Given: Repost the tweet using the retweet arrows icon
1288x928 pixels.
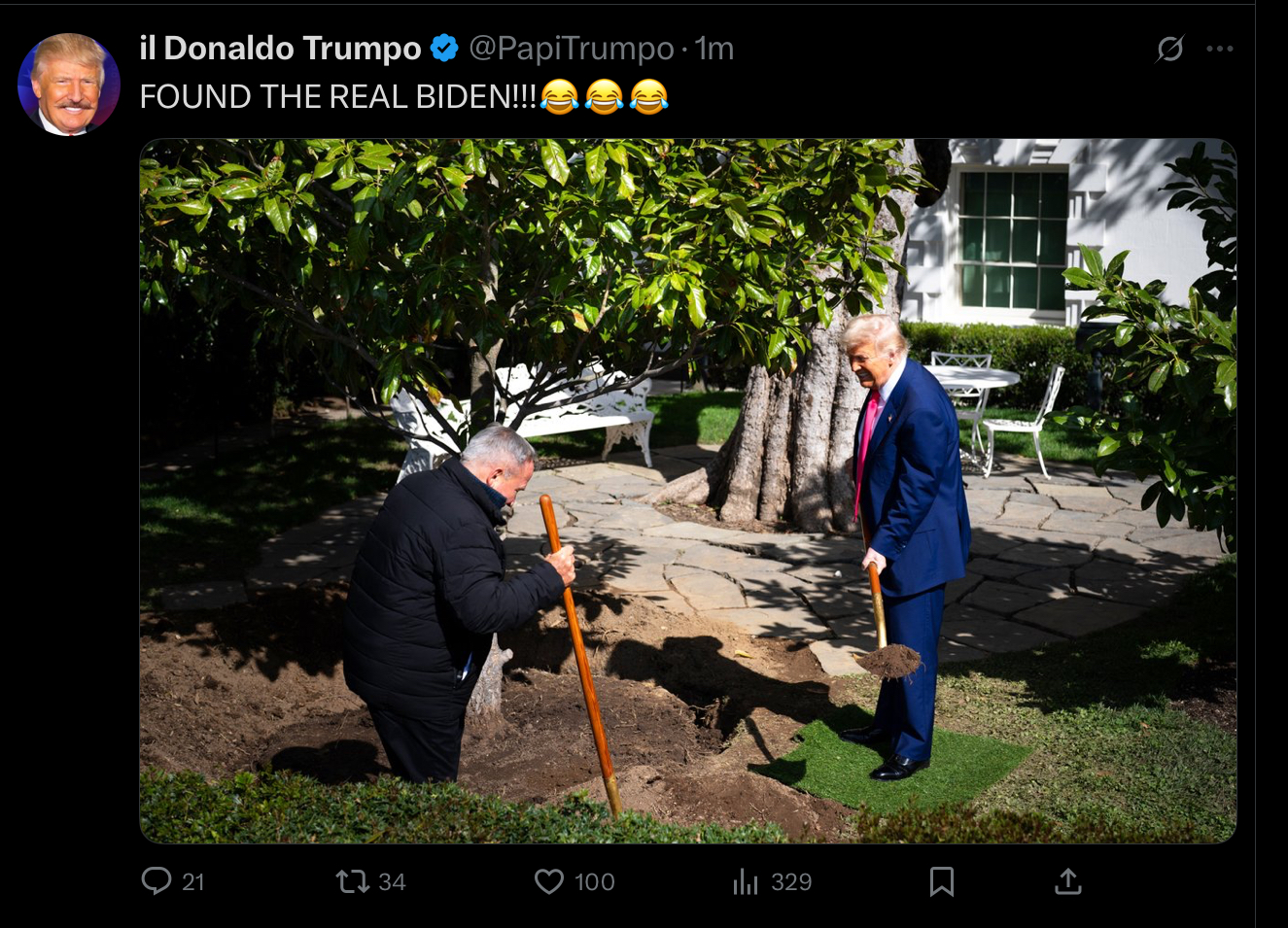Looking at the screenshot, I should point(352,881).
